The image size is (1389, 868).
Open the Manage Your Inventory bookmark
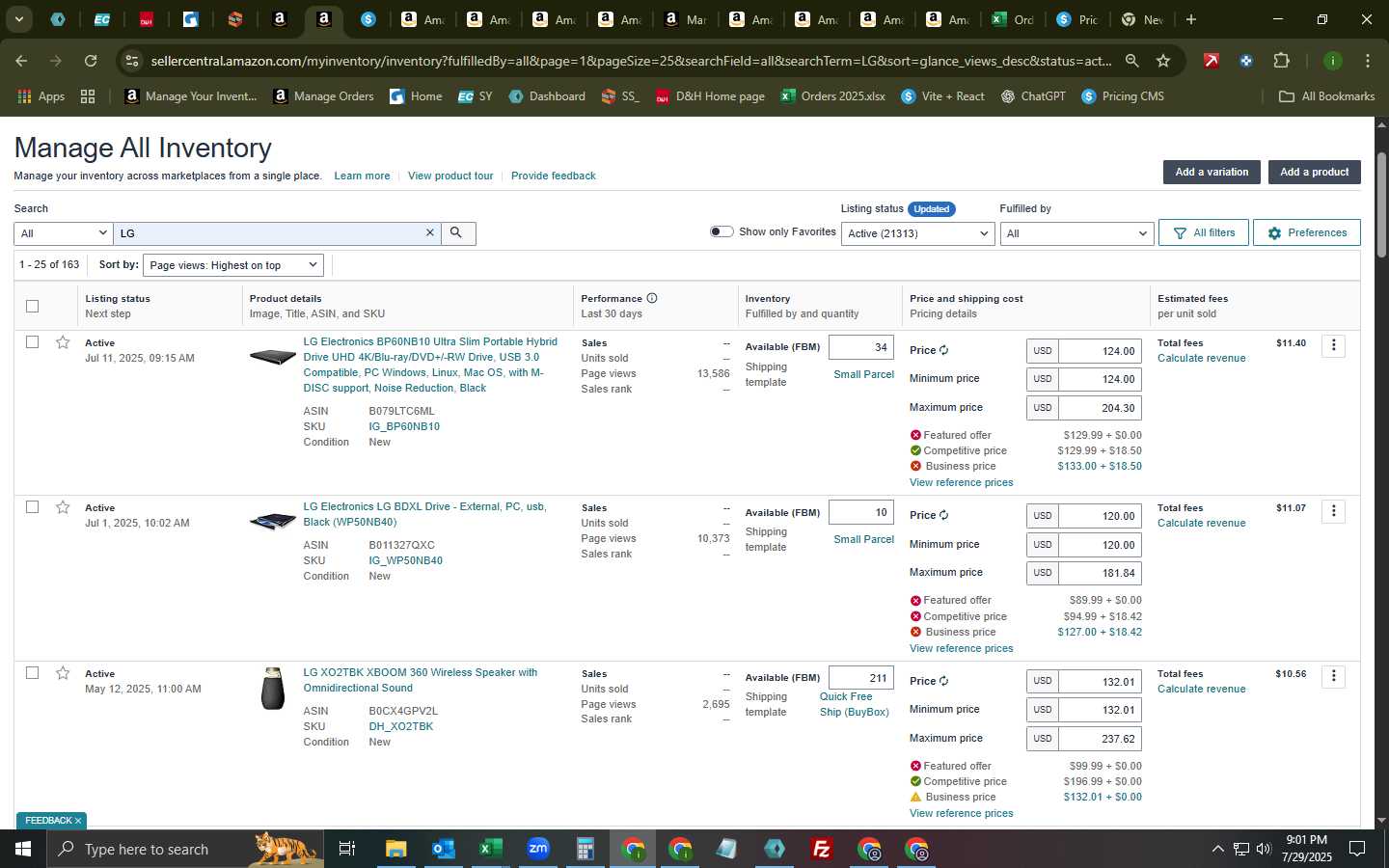(x=191, y=96)
